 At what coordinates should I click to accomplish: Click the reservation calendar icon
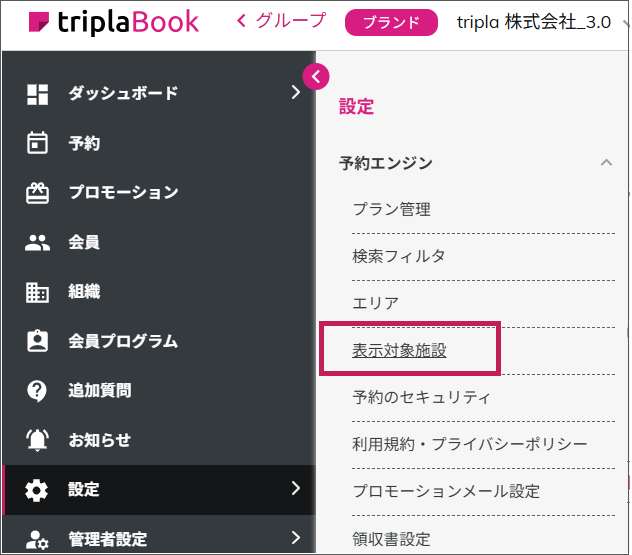pyautogui.click(x=37, y=143)
